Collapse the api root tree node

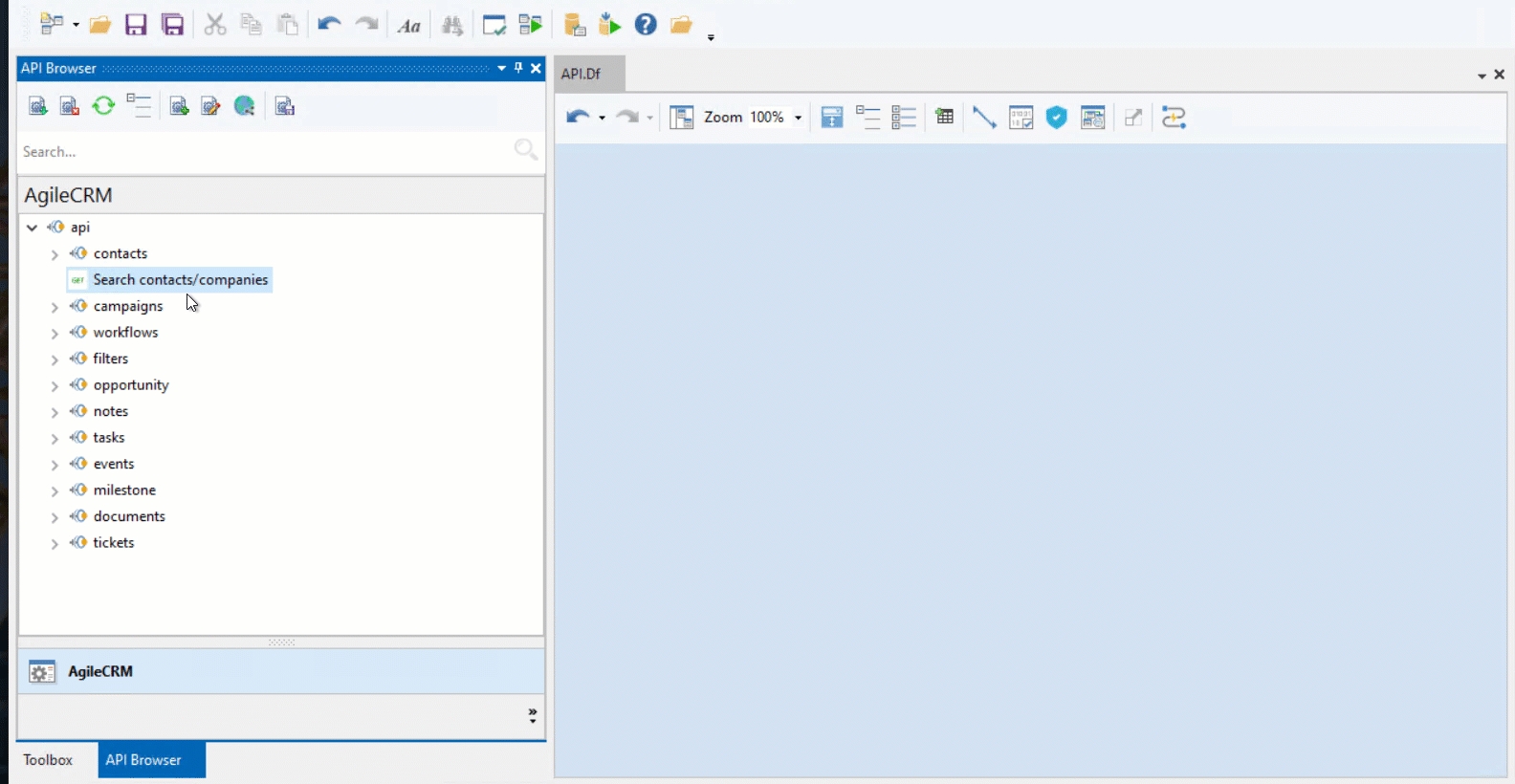33,228
